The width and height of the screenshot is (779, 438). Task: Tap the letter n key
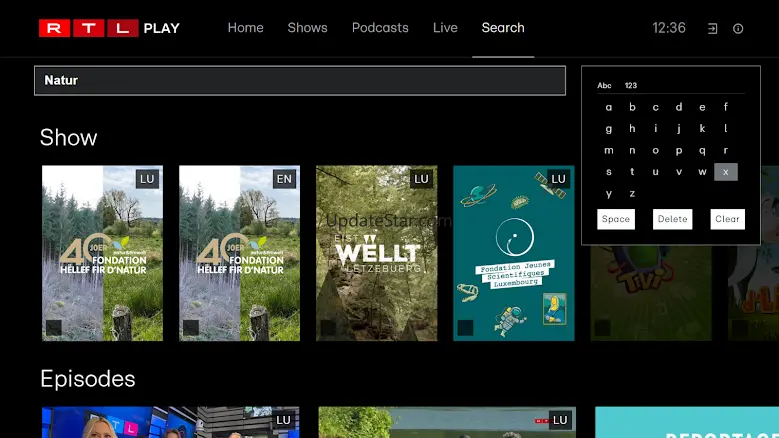[632, 150]
